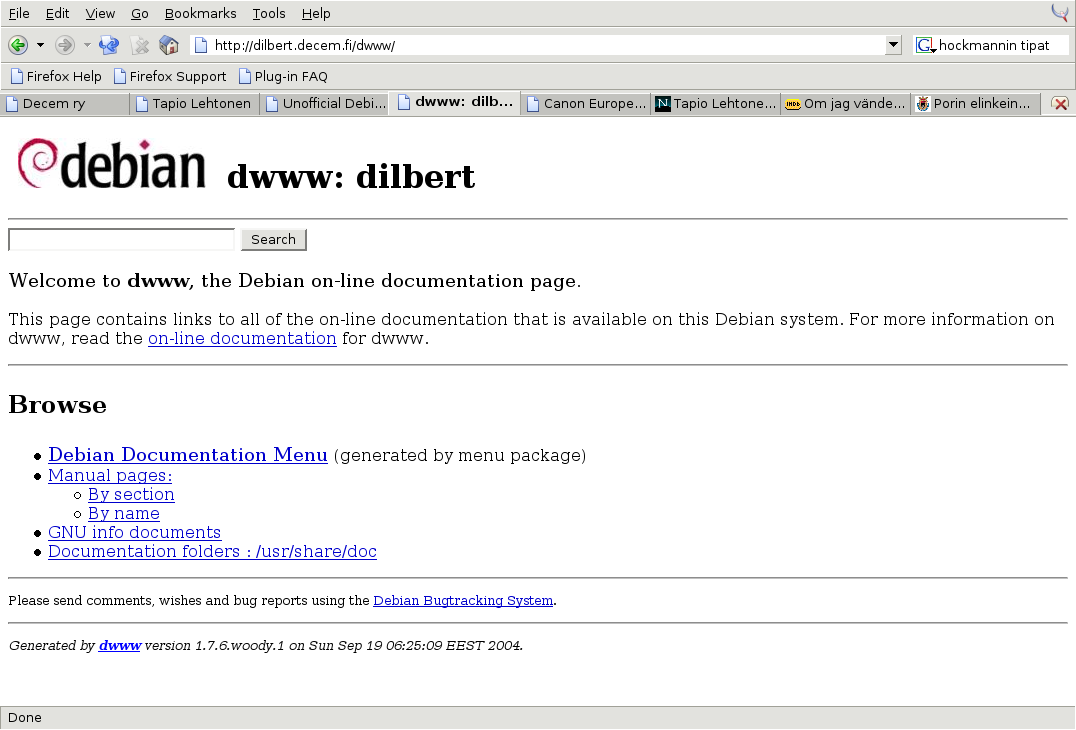This screenshot has width=1076, height=730.
Task: Switch to the Decem ry tab
Action: point(65,104)
